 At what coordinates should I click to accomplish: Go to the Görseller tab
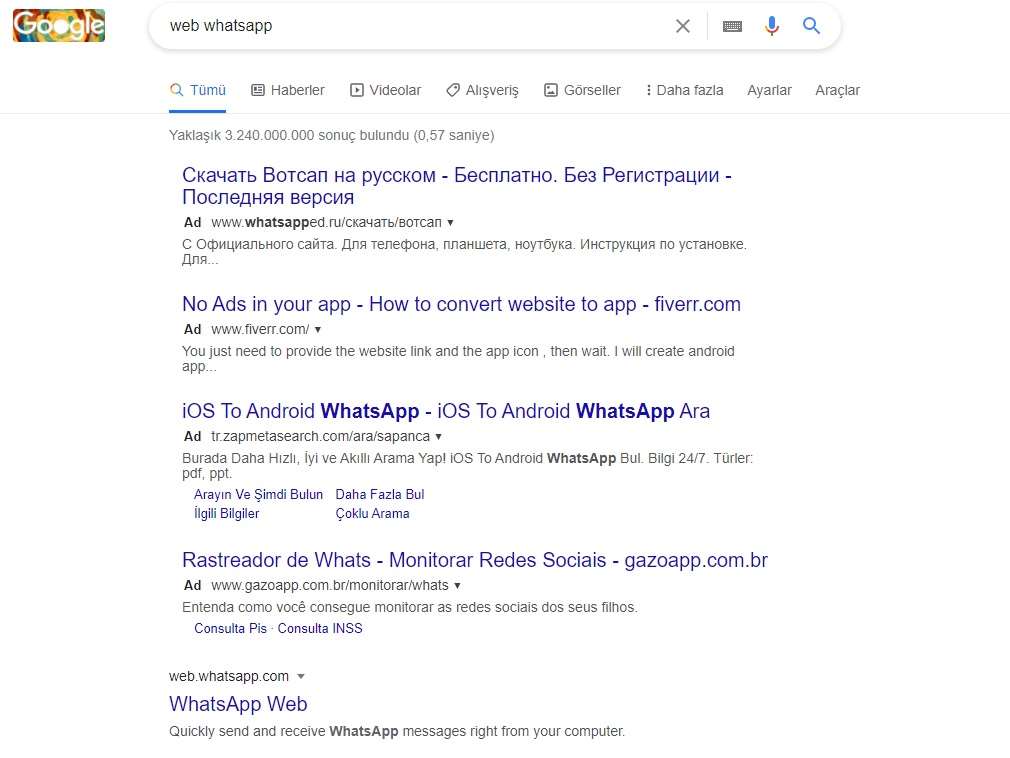click(582, 90)
